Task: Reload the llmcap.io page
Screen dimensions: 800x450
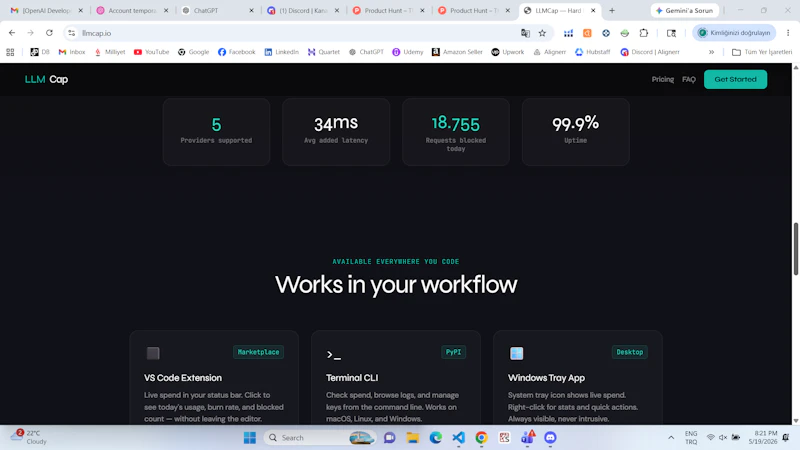Action: [x=49, y=33]
